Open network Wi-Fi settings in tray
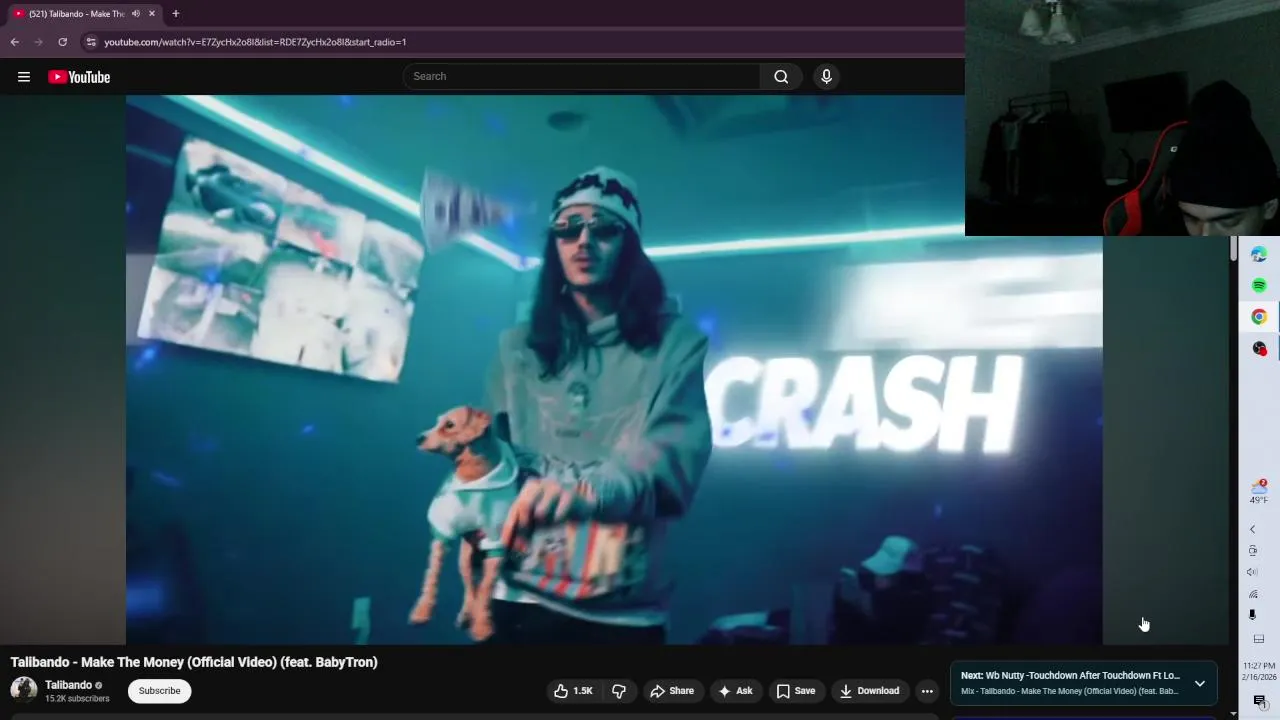1280x720 pixels. pyautogui.click(x=1252, y=594)
